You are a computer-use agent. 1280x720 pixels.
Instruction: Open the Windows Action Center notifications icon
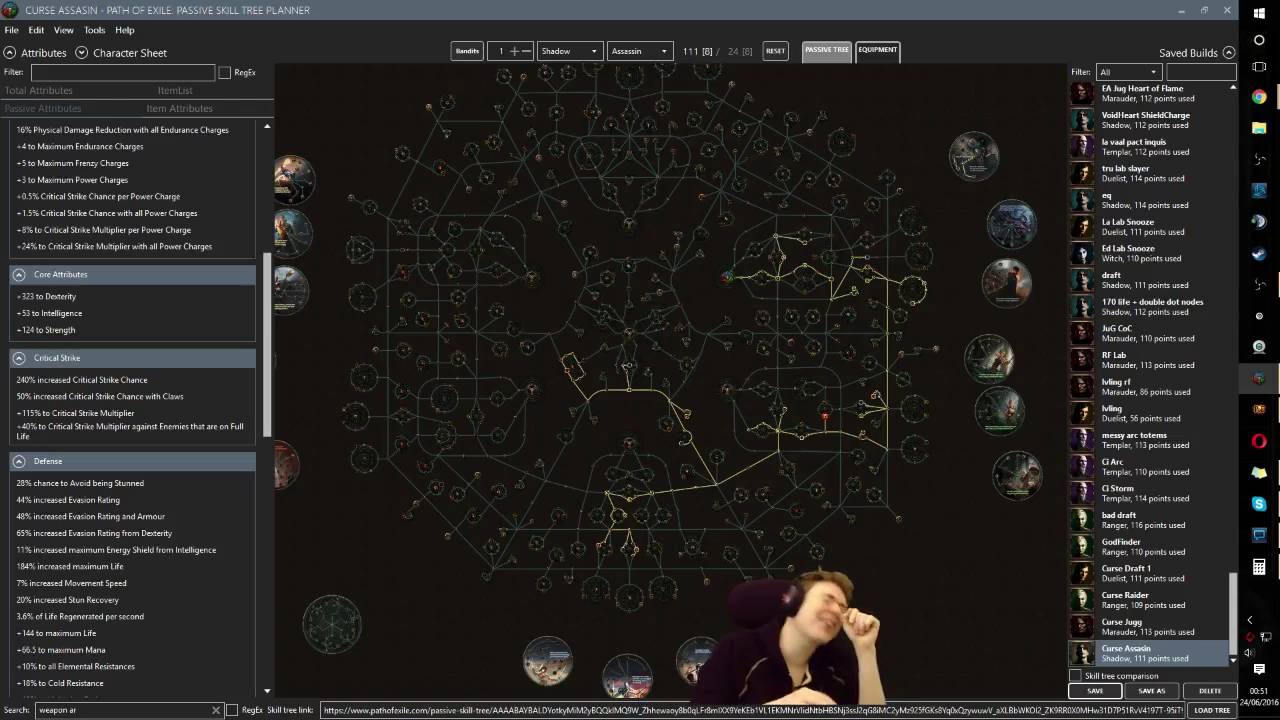click(1259, 669)
